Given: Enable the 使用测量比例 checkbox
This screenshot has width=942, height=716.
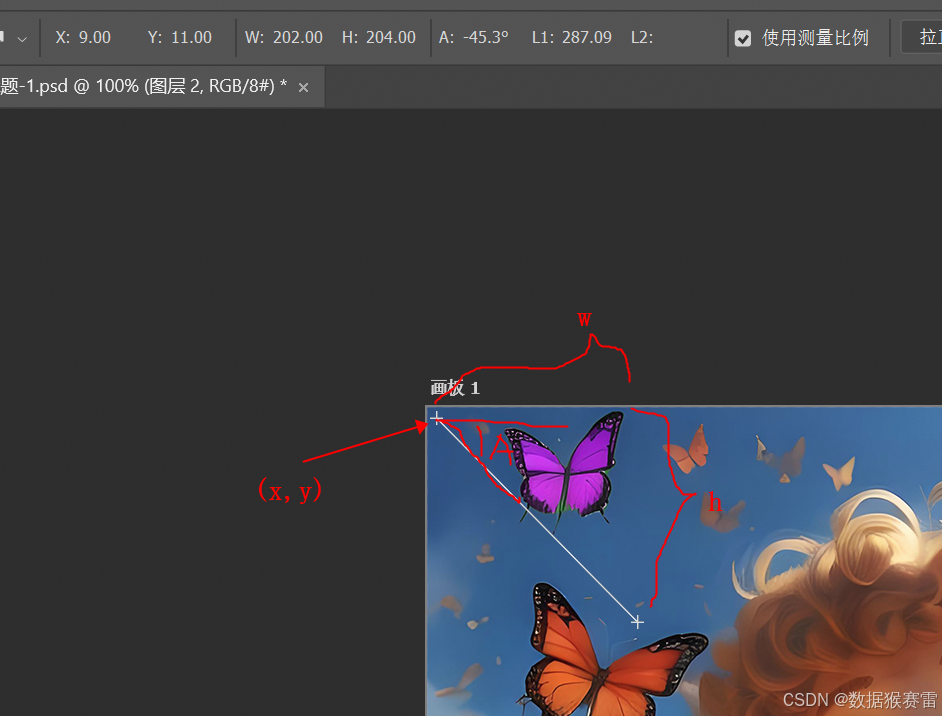Looking at the screenshot, I should coord(743,38).
